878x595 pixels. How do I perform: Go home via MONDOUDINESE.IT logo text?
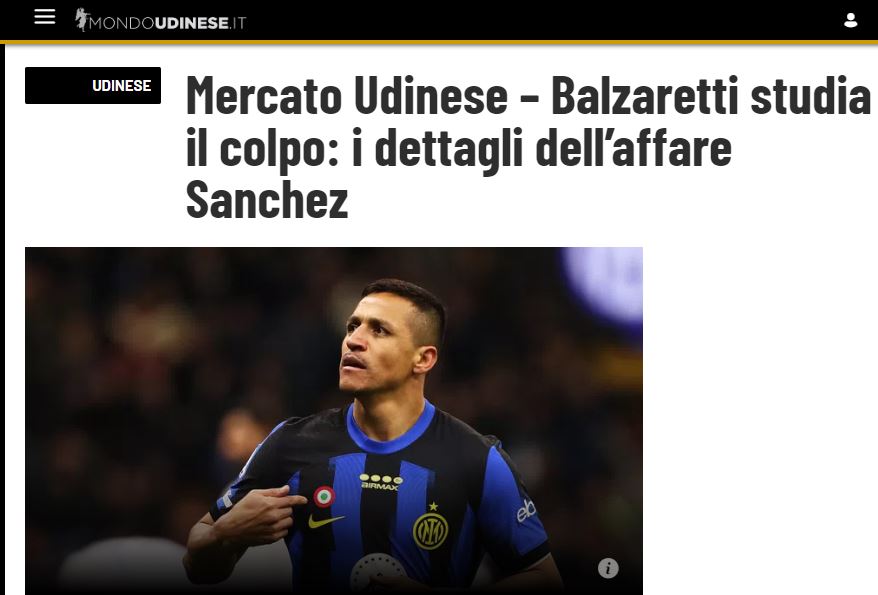(x=167, y=23)
